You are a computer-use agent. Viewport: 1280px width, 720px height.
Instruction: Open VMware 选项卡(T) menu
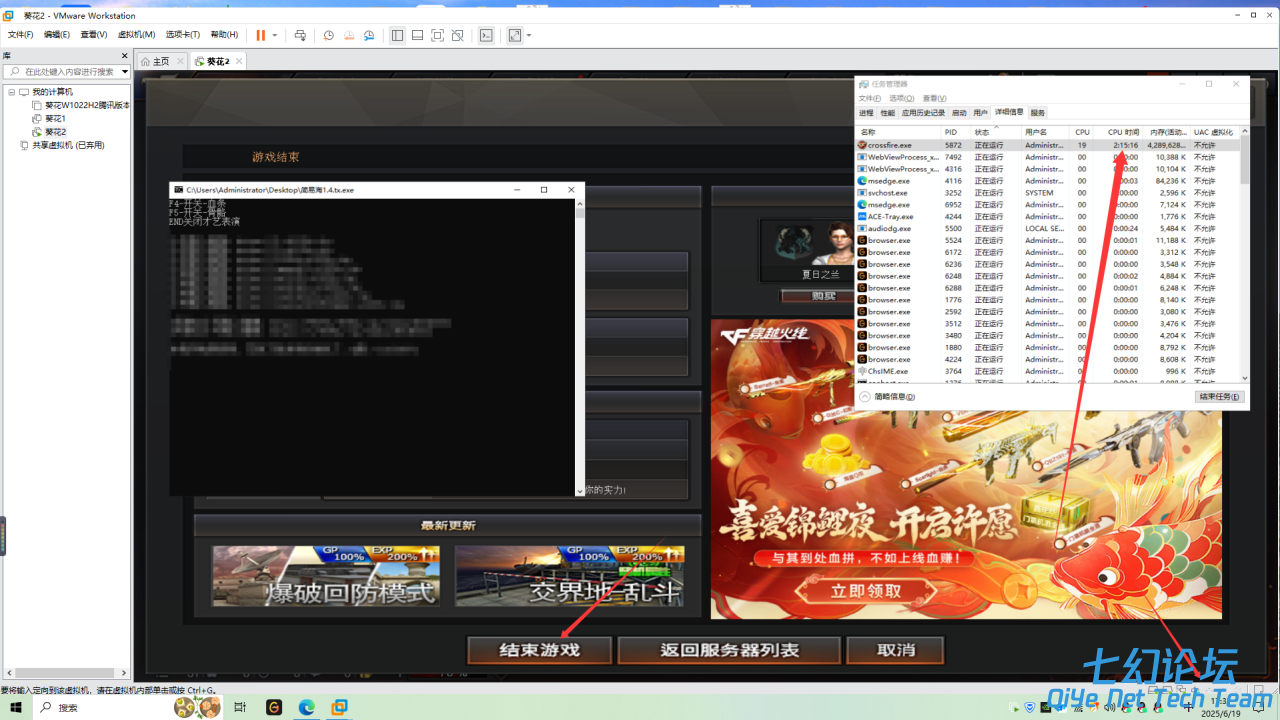pyautogui.click(x=183, y=35)
